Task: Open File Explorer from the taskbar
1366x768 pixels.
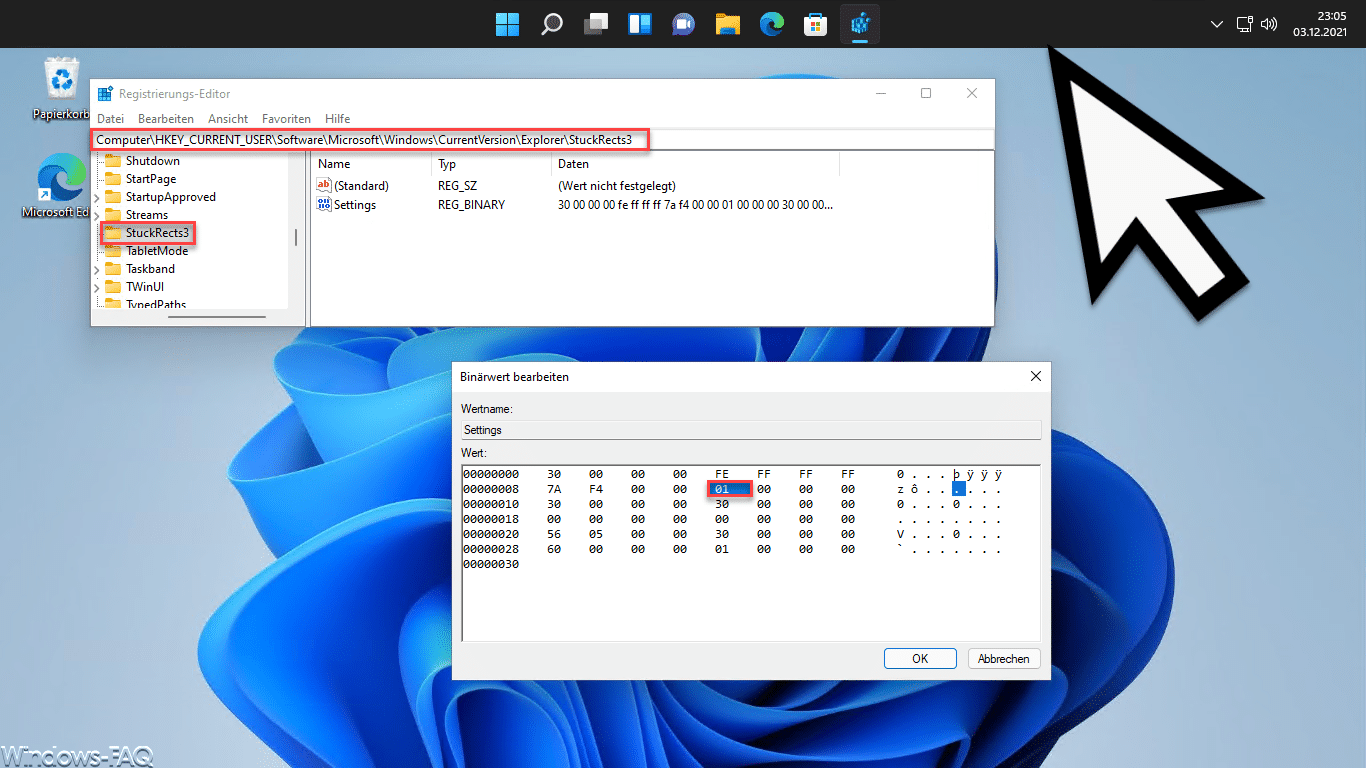Action: point(728,23)
